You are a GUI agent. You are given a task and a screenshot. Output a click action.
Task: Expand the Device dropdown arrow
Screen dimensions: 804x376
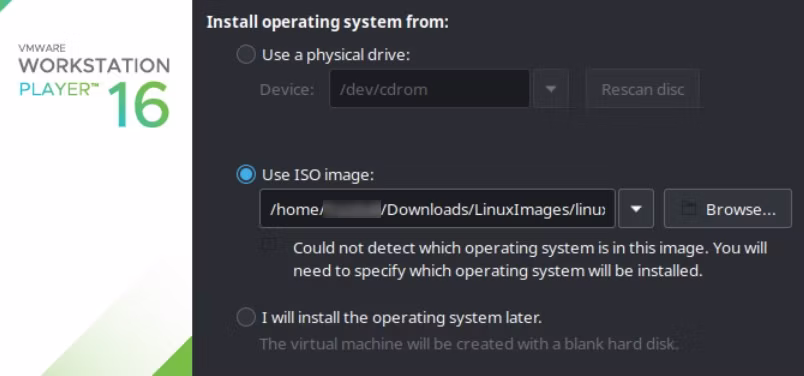click(551, 89)
